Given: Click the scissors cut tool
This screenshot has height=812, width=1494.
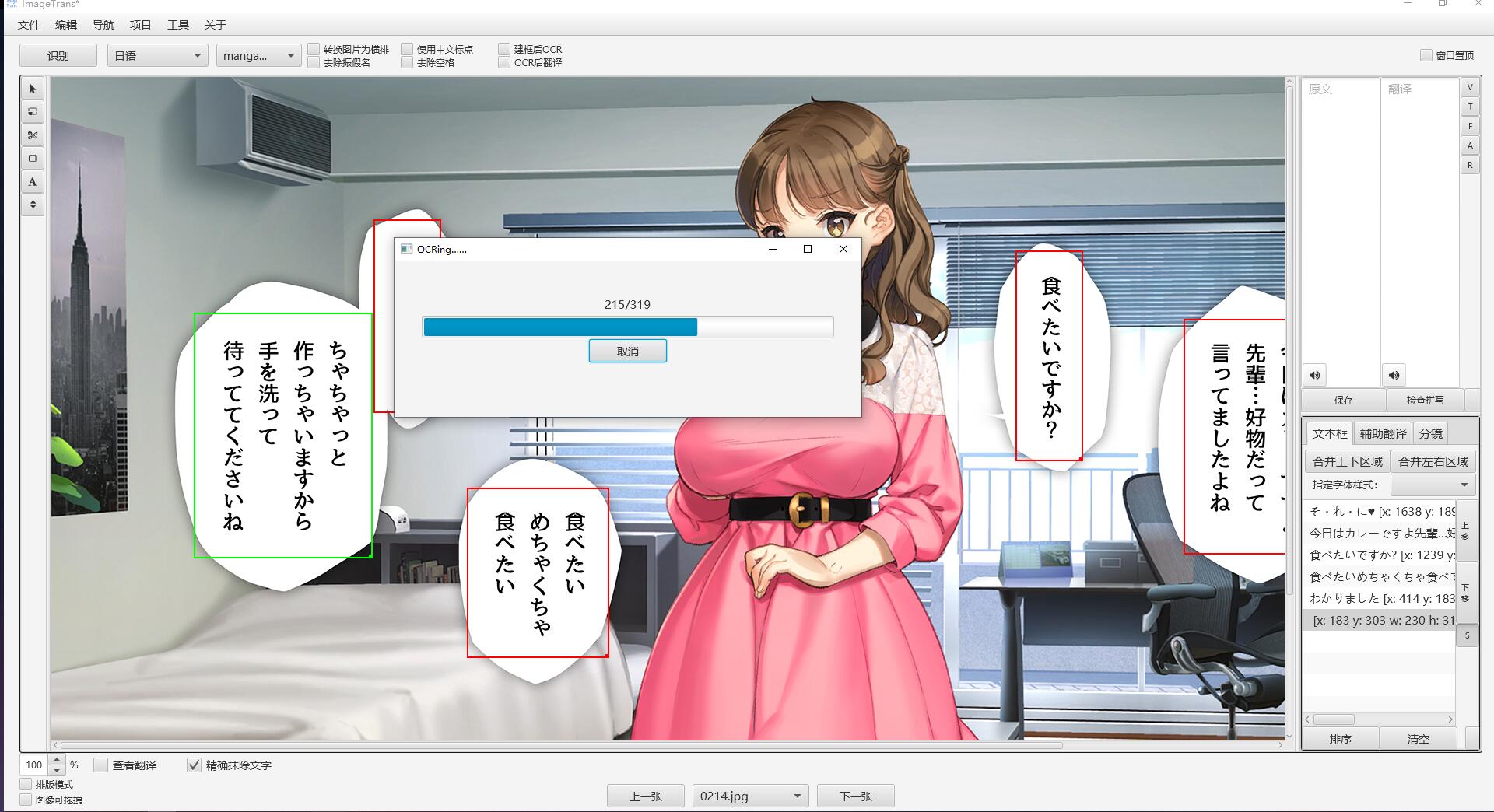Looking at the screenshot, I should coord(32,135).
